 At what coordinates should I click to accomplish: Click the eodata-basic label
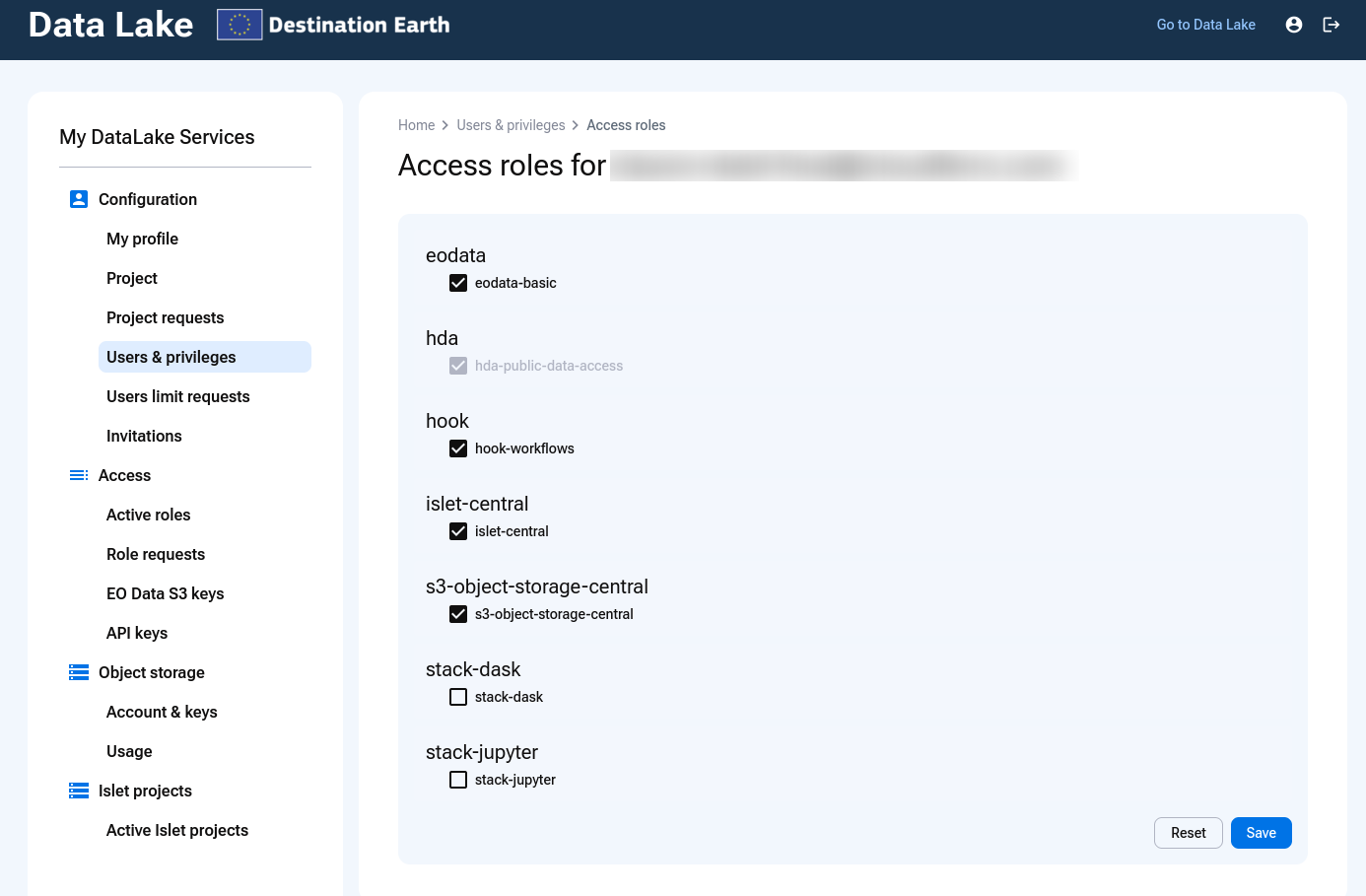(515, 283)
